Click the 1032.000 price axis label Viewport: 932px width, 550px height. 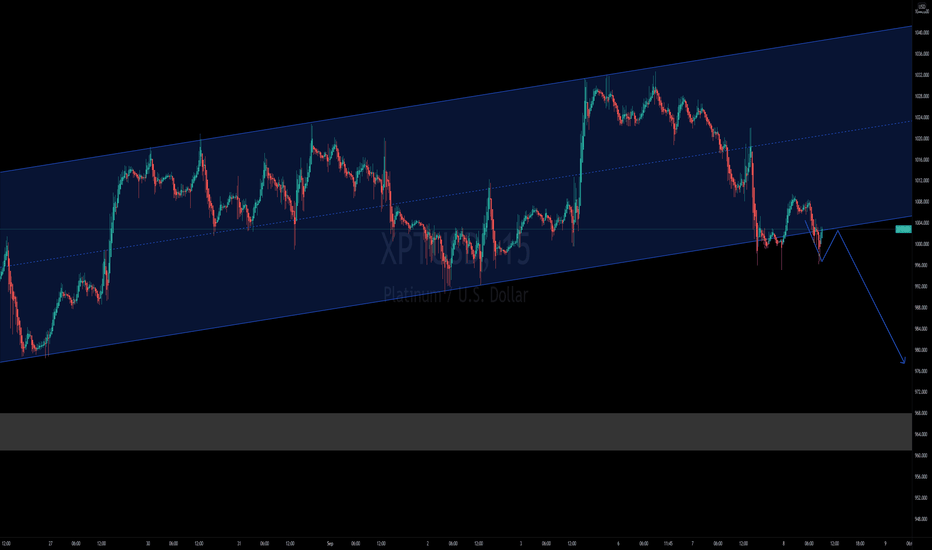[x=922, y=75]
